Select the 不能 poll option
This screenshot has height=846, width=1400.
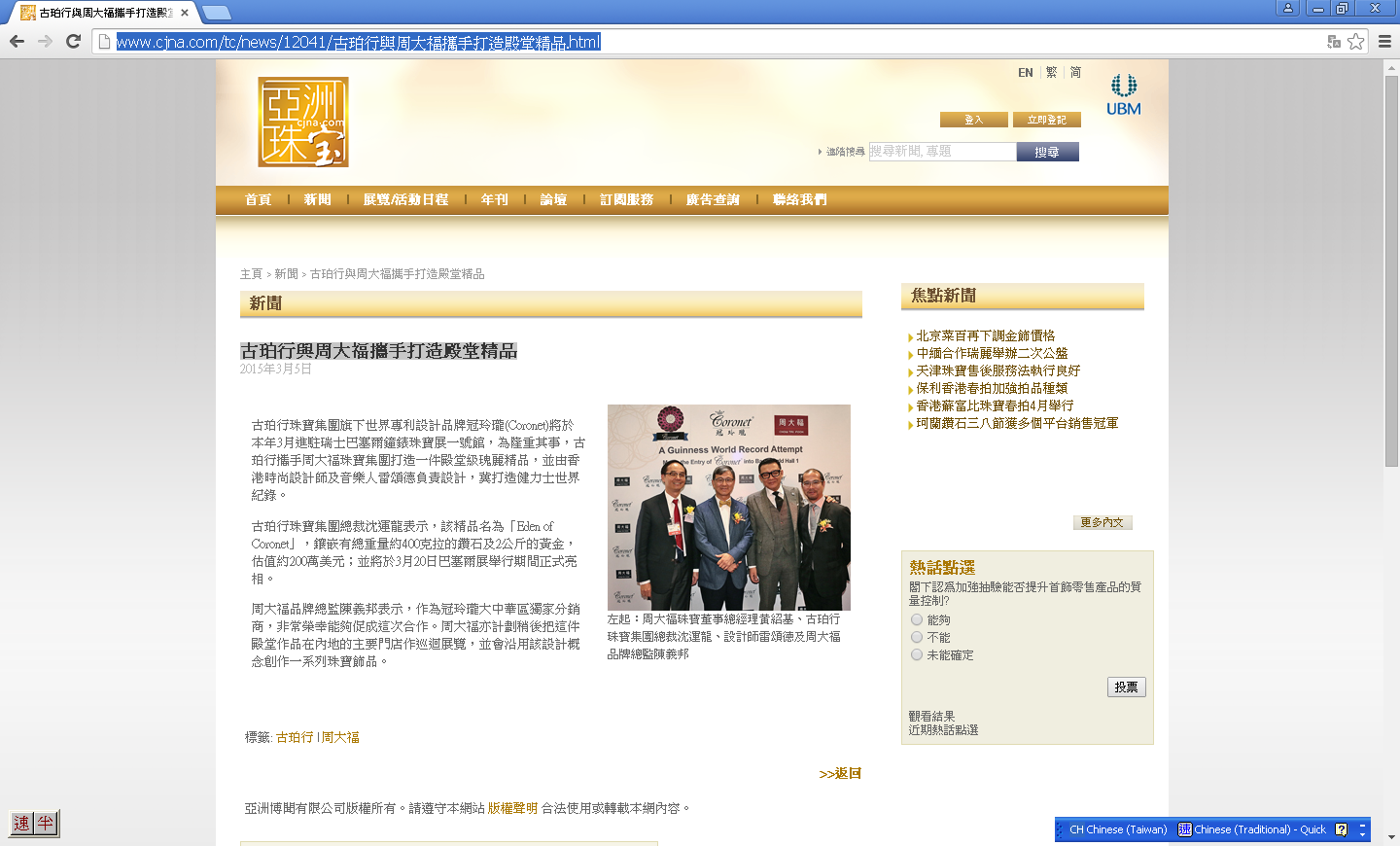[x=917, y=637]
